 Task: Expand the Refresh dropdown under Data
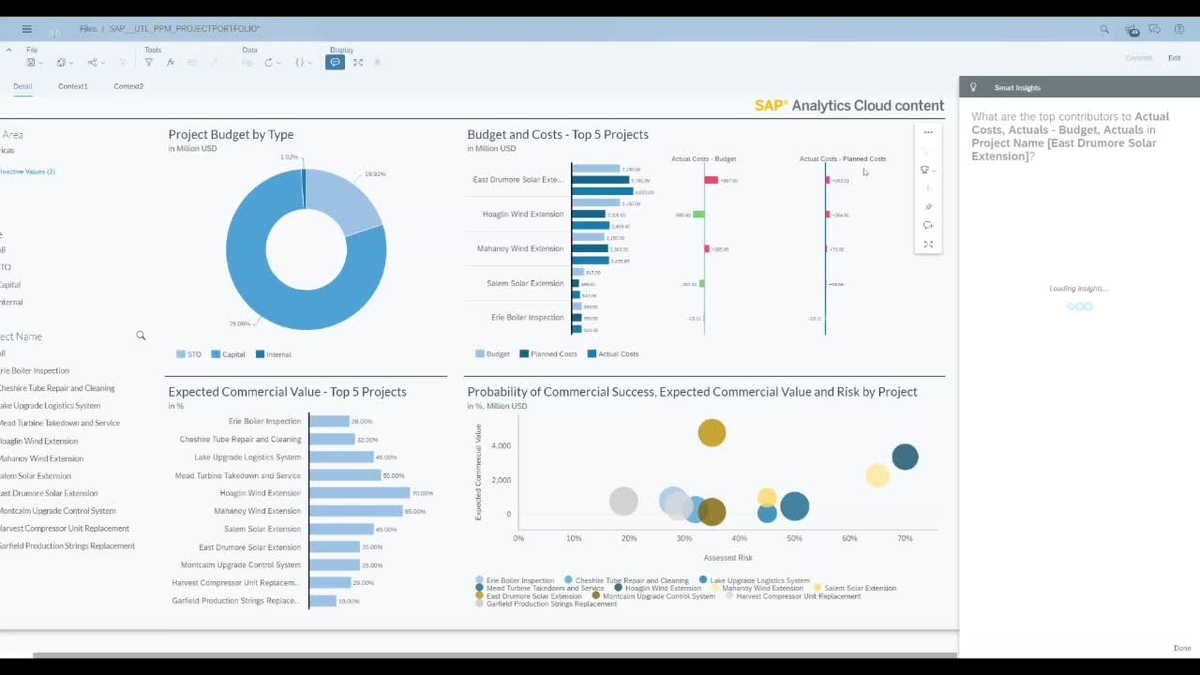[x=271, y=62]
